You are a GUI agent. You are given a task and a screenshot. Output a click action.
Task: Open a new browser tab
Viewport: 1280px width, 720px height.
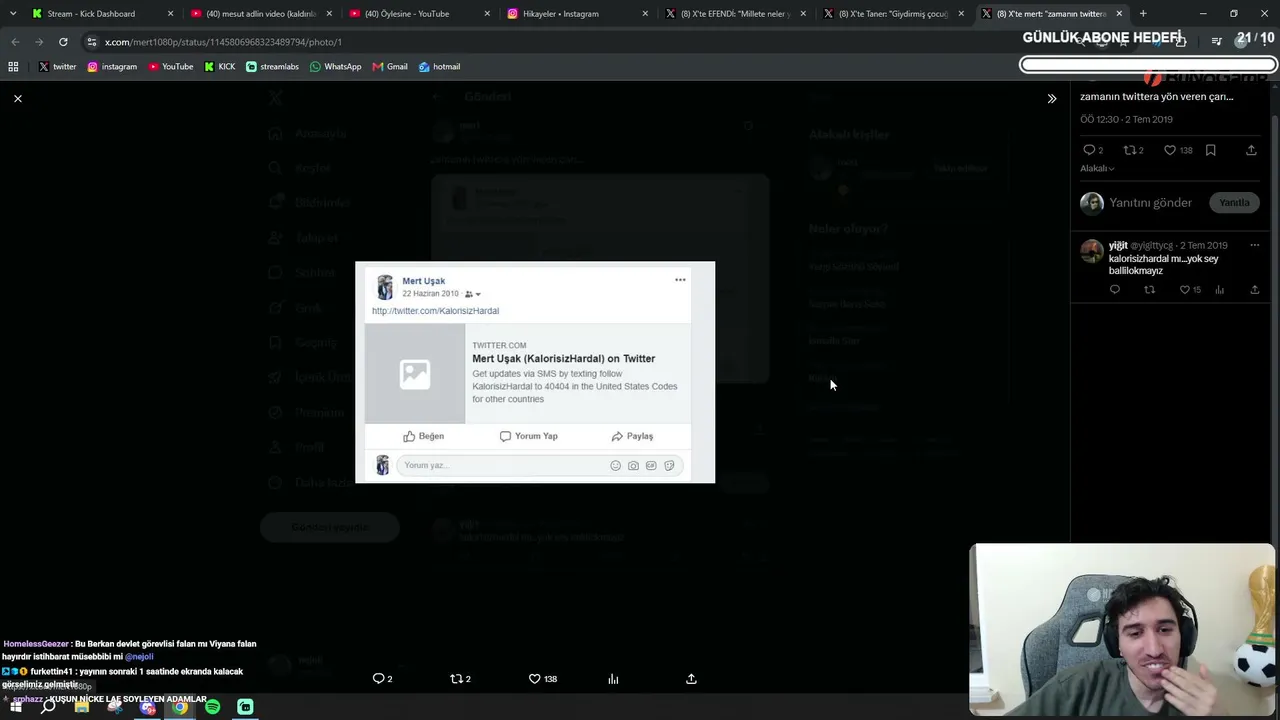point(1143,14)
